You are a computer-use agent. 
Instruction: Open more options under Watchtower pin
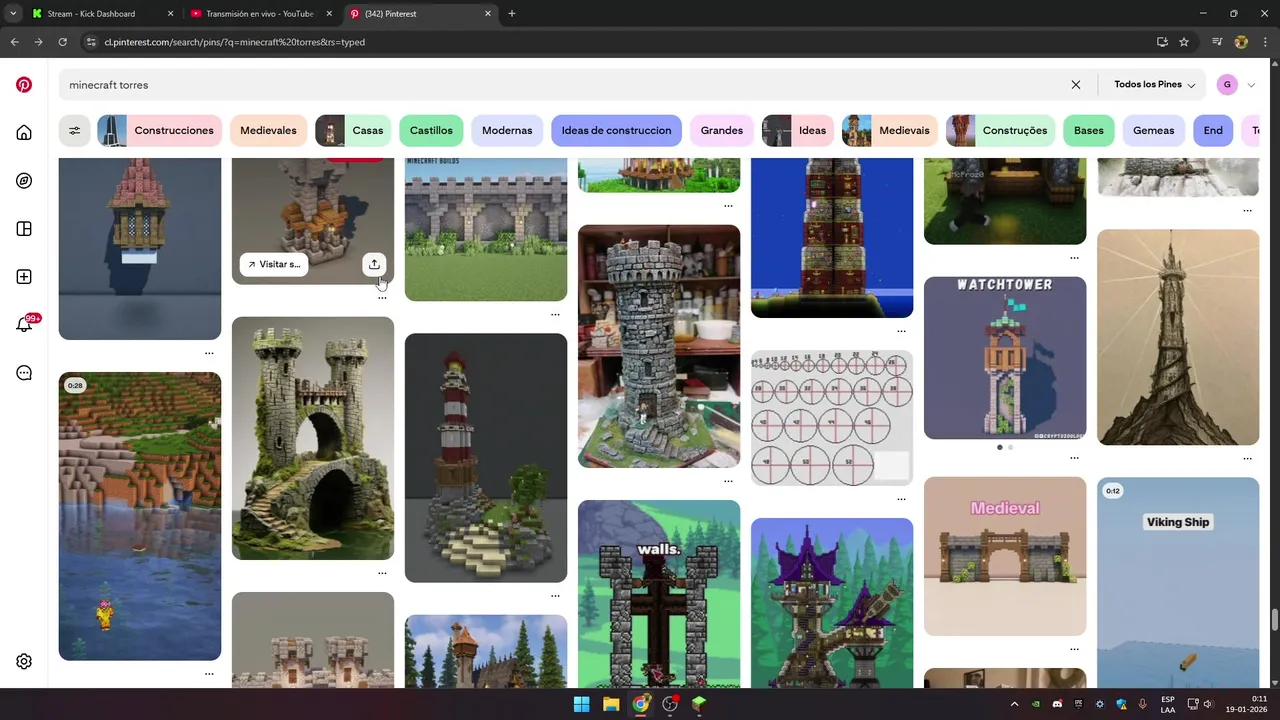1074,457
